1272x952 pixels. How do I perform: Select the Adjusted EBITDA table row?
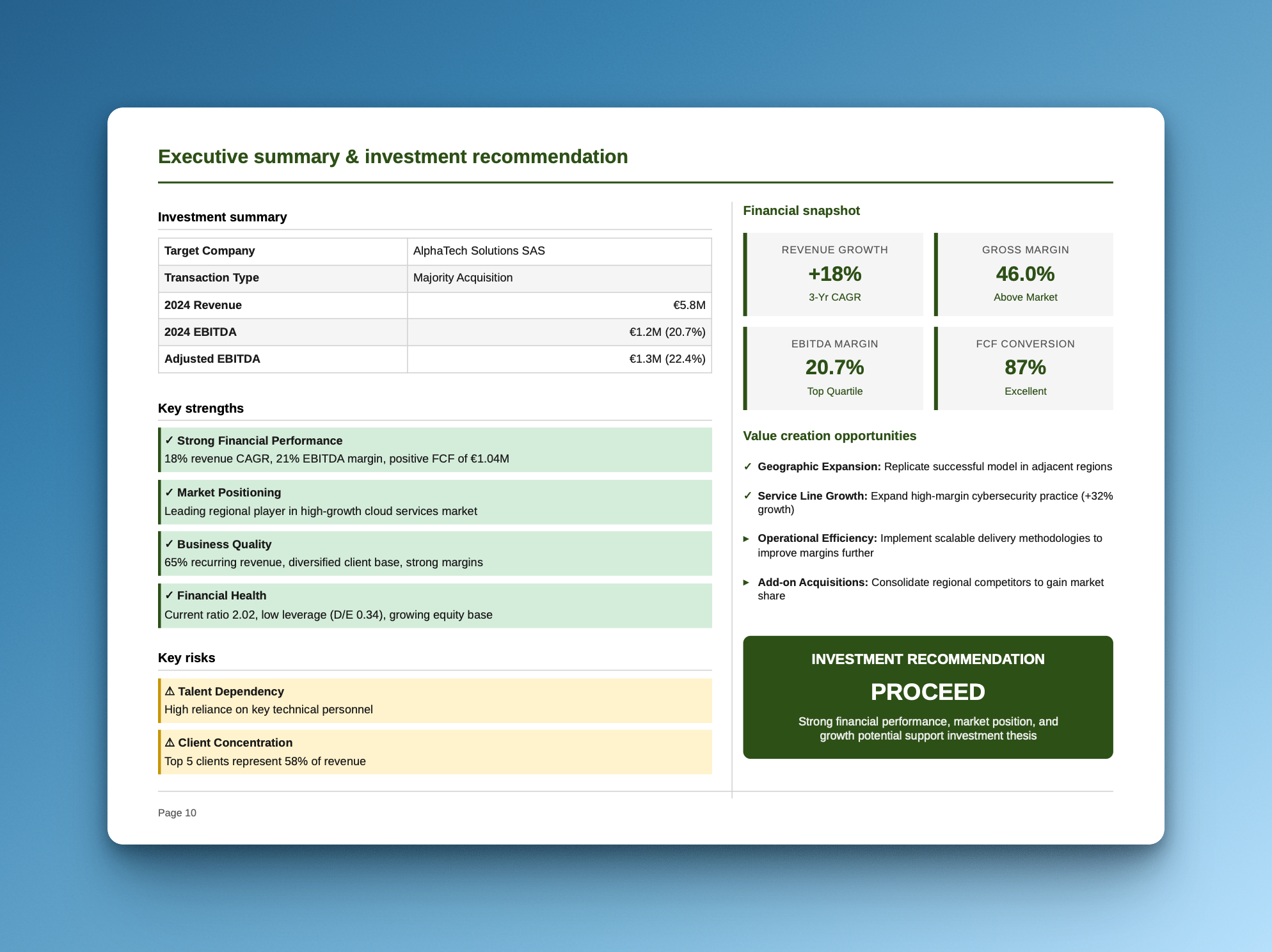pos(435,359)
